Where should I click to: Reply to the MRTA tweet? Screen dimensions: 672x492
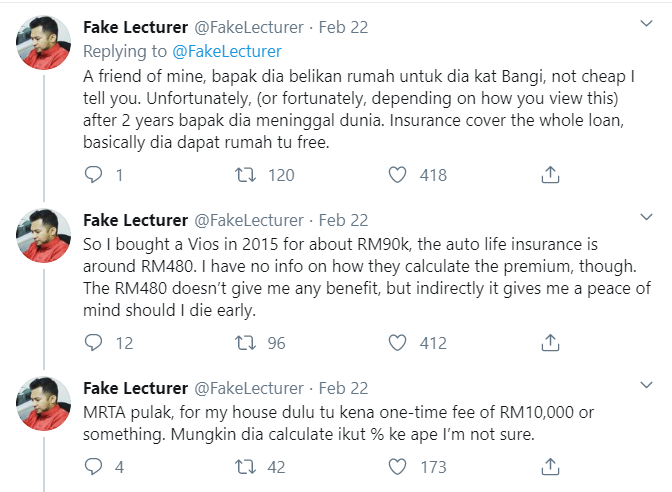coord(95,466)
